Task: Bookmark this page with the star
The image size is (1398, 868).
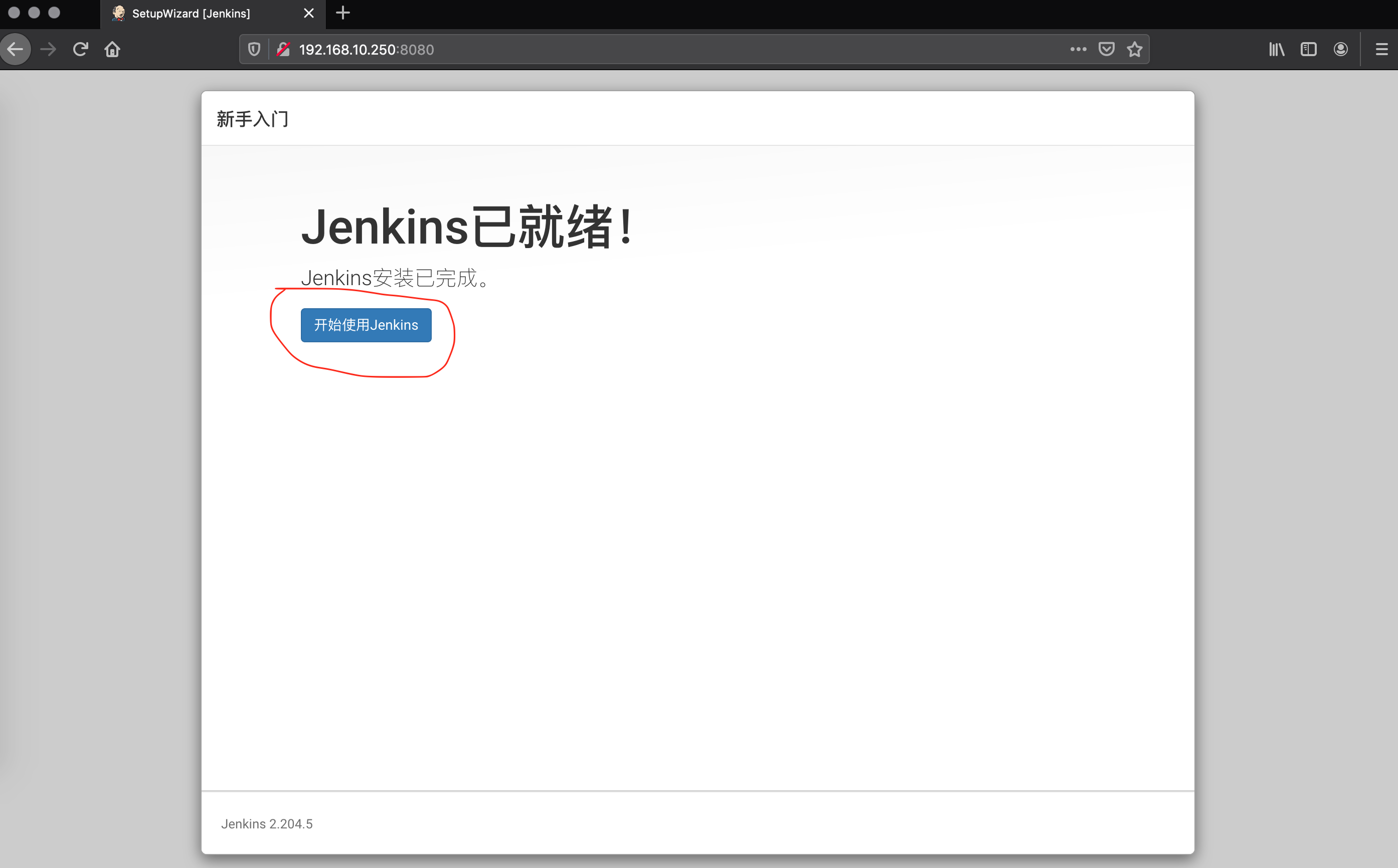Action: (1134, 50)
